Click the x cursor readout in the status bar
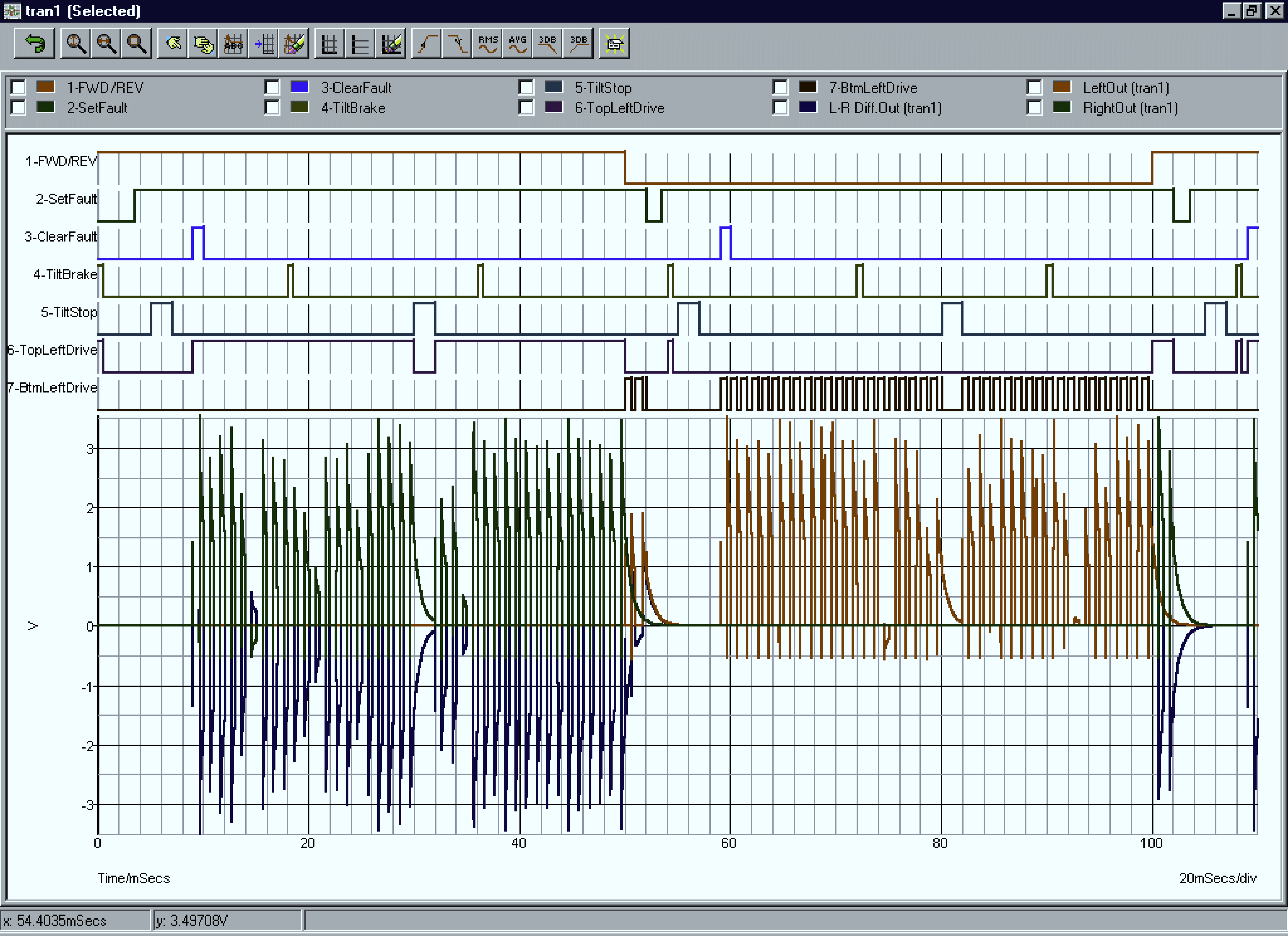The image size is (1288, 936). 75,920
